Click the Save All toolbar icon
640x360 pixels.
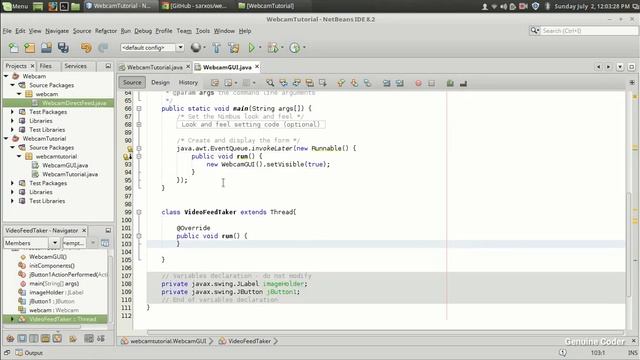point(63,48)
